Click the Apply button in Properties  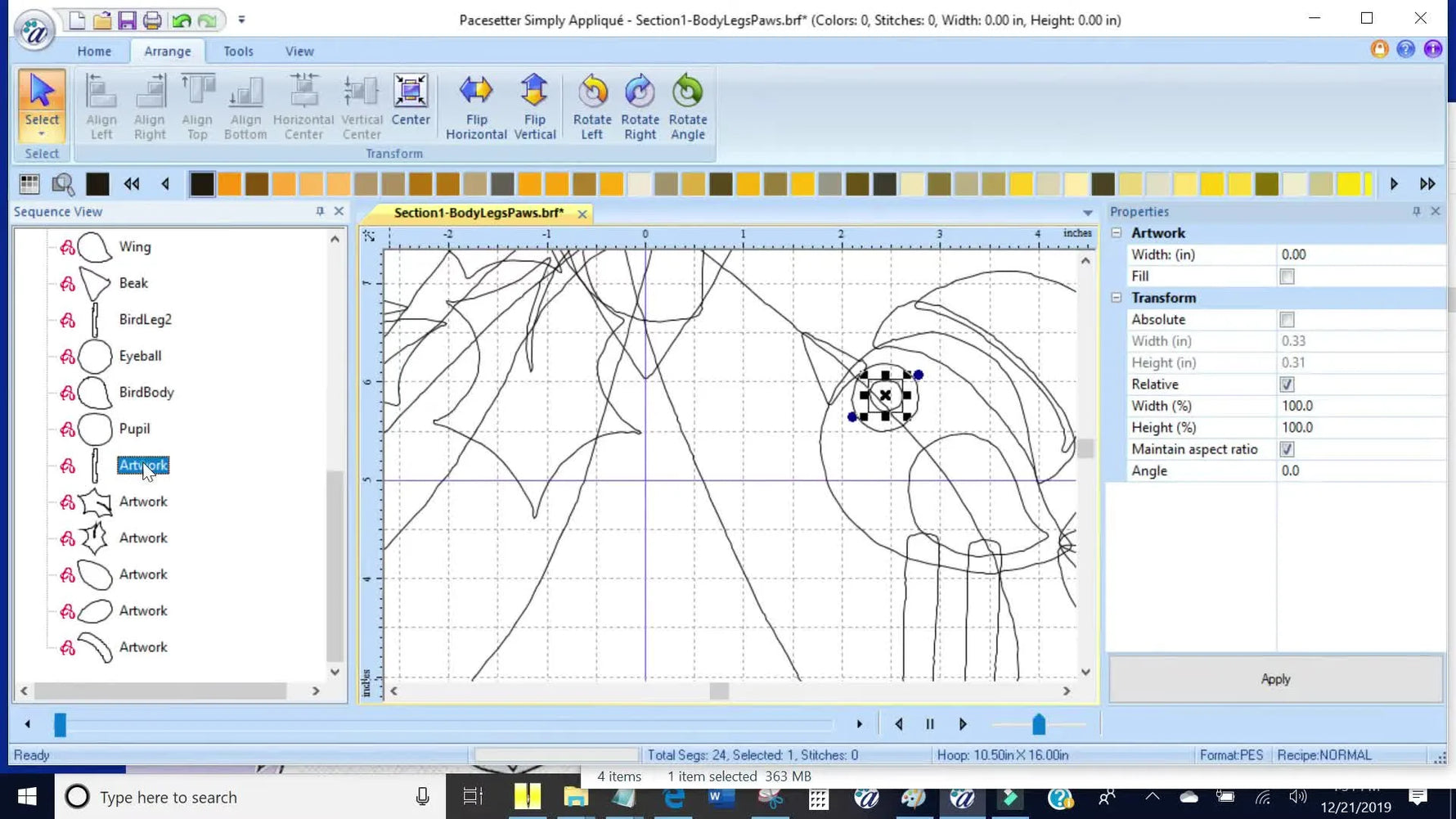pyautogui.click(x=1274, y=678)
